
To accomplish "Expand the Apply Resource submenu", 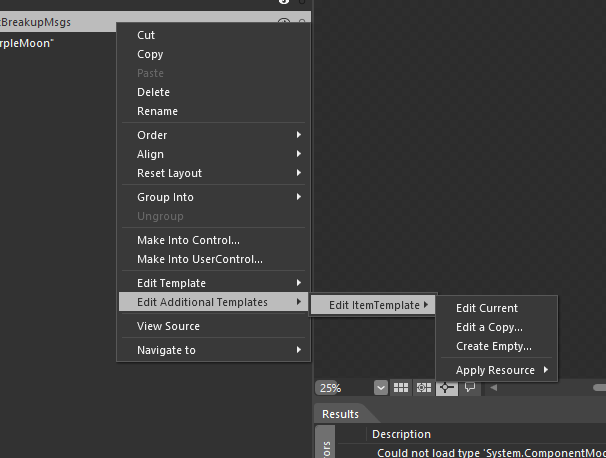I will [502, 370].
